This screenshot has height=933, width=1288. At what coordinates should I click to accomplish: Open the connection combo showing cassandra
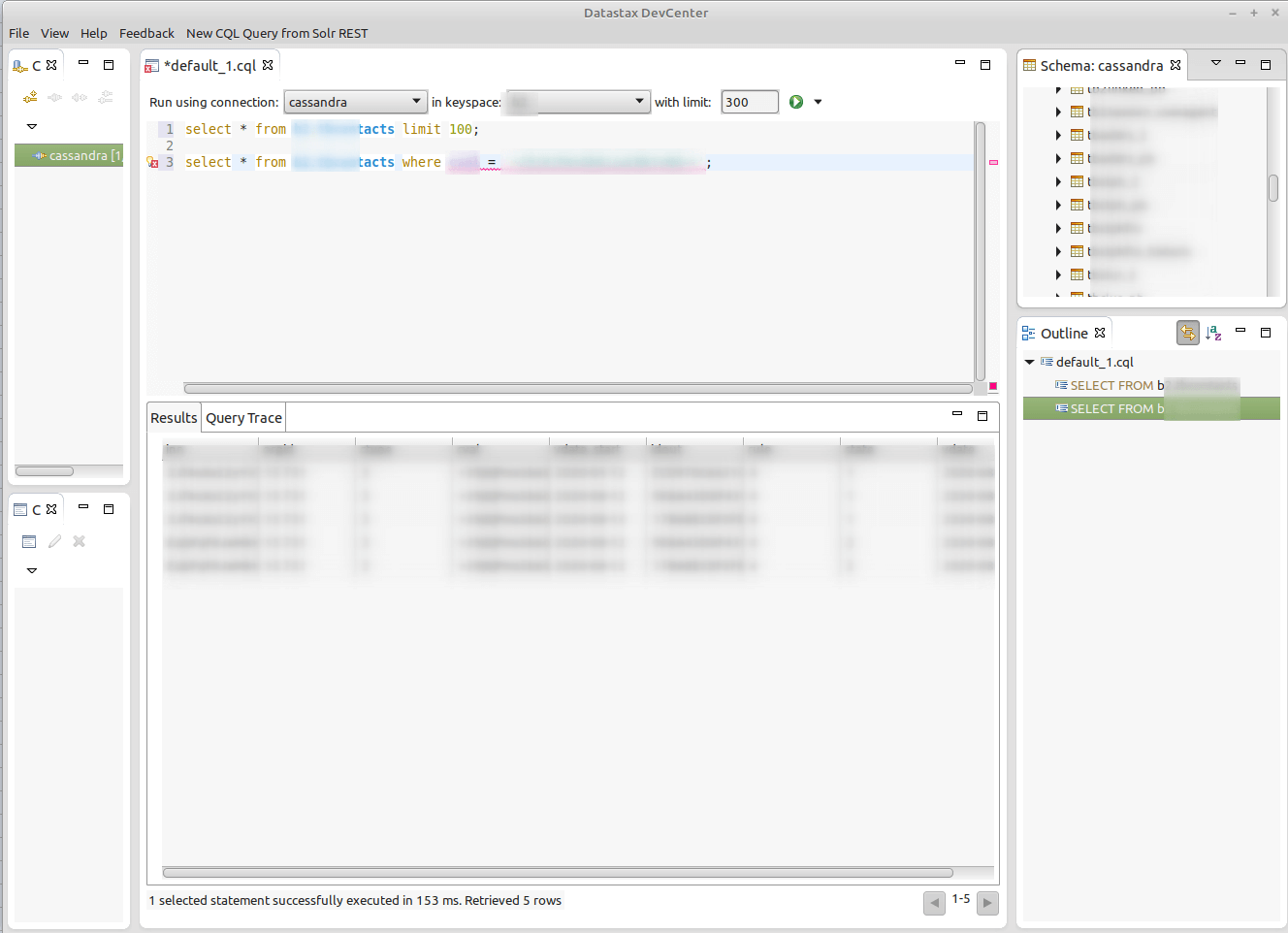(x=355, y=102)
